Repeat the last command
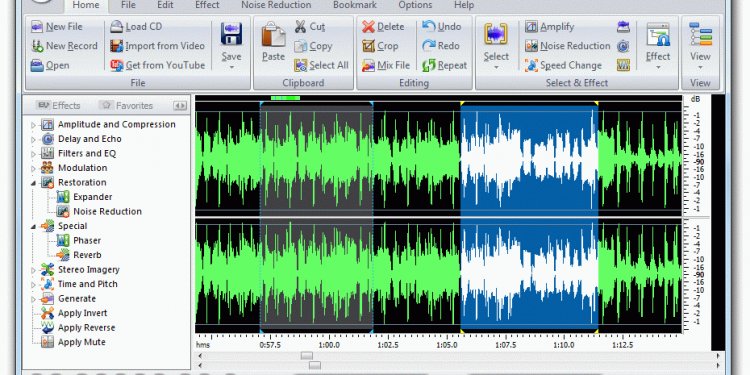The width and height of the screenshot is (750, 375). pos(445,66)
